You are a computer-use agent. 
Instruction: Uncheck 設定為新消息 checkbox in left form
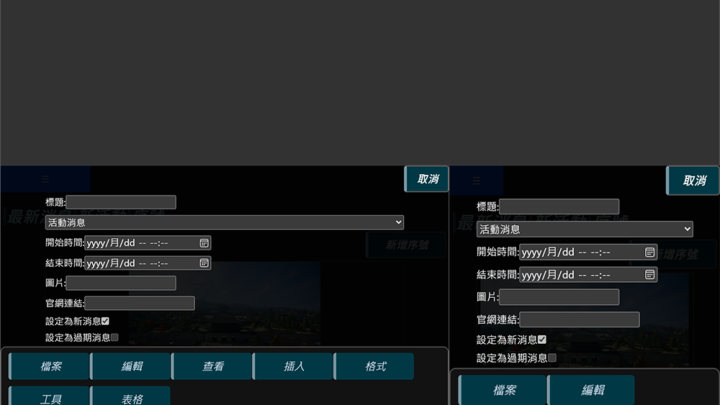click(x=105, y=321)
